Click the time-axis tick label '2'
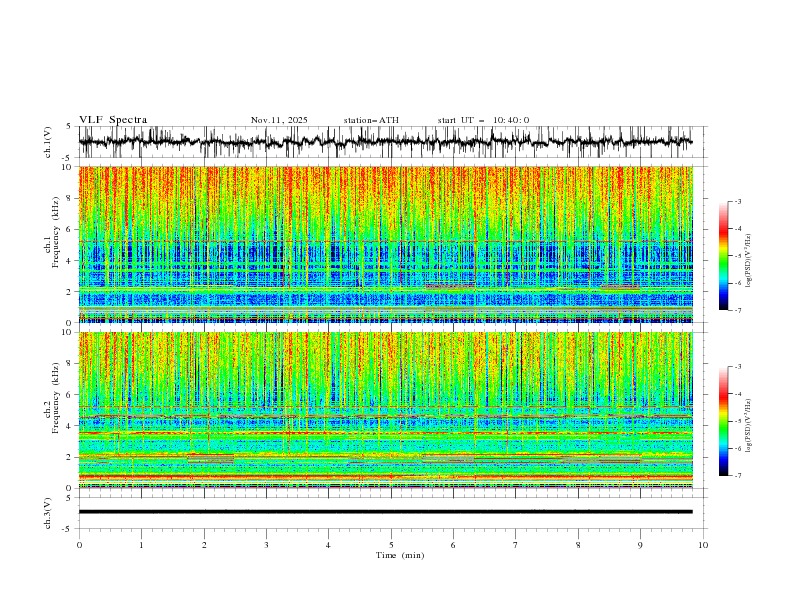The width and height of the screenshot is (792, 612). [x=204, y=545]
